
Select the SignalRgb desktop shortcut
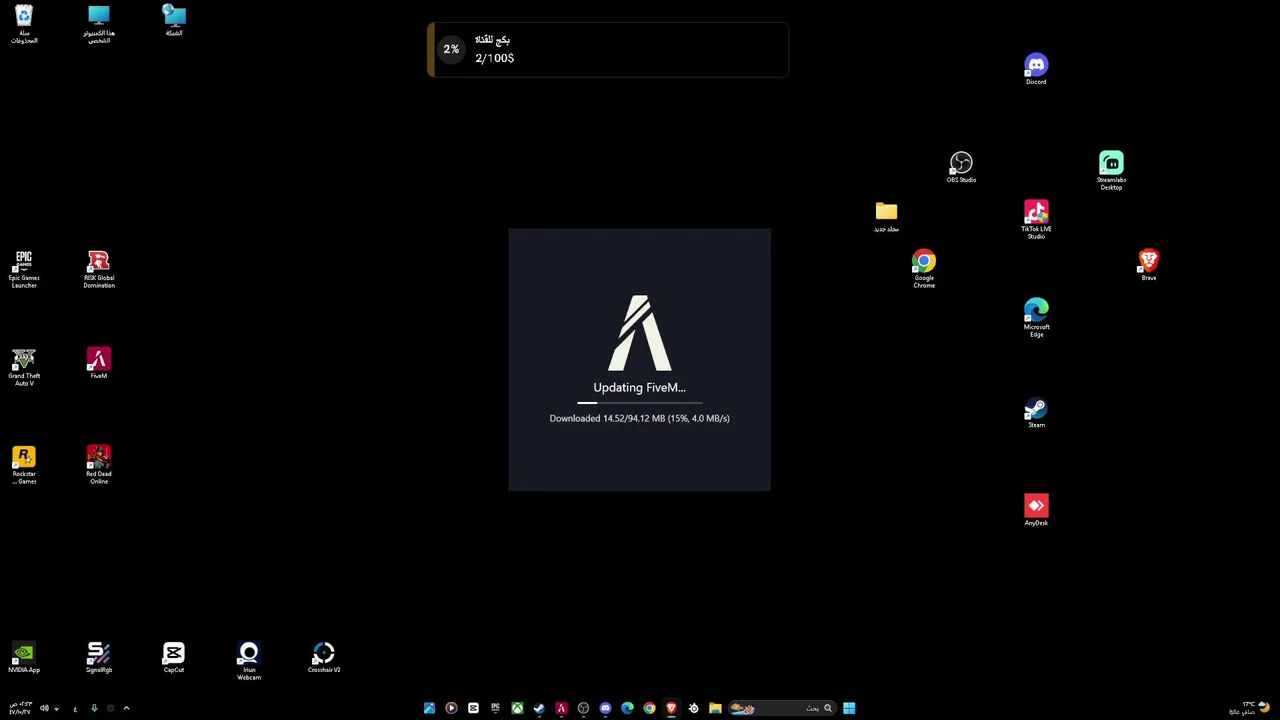(99, 658)
